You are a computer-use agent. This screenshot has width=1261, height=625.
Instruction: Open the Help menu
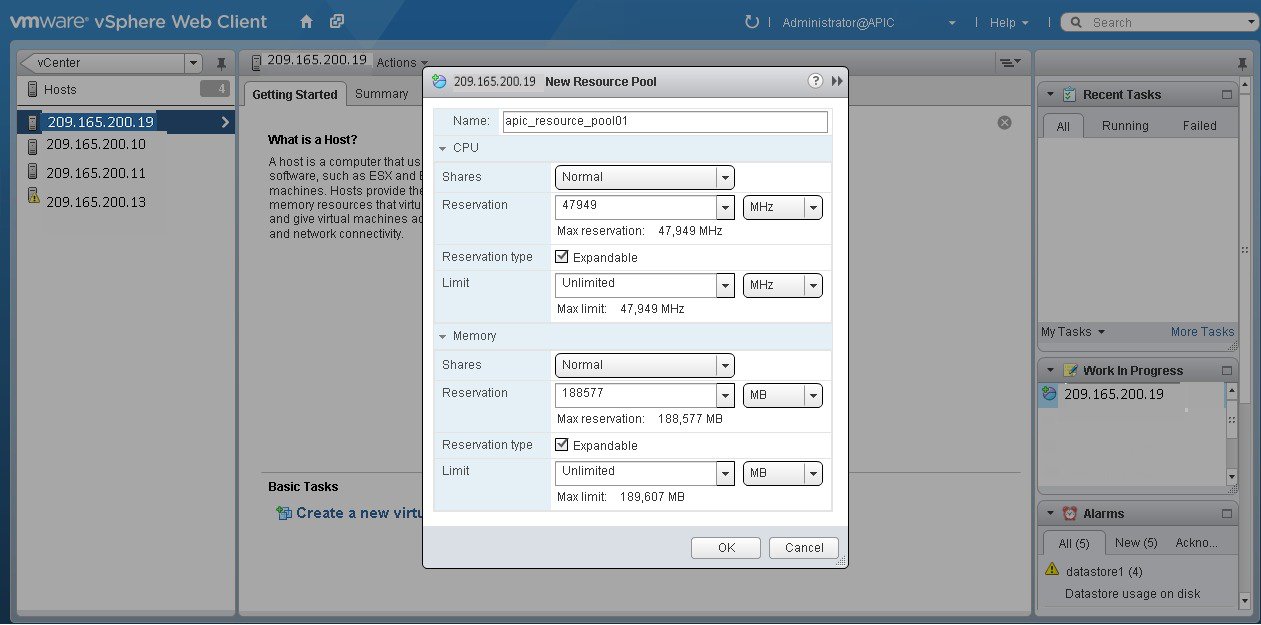[x=1009, y=22]
